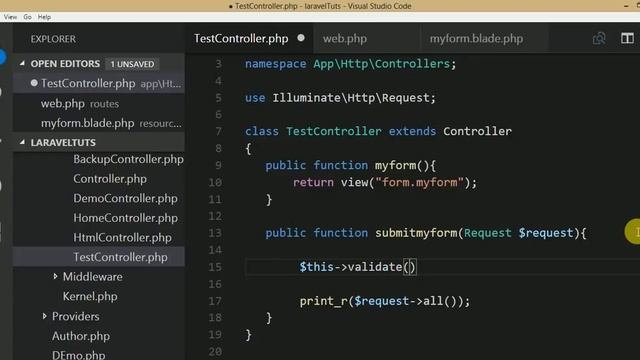The height and width of the screenshot is (360, 640).
Task: Click 'Controller' base class on line 7
Action: pyautogui.click(x=477, y=131)
